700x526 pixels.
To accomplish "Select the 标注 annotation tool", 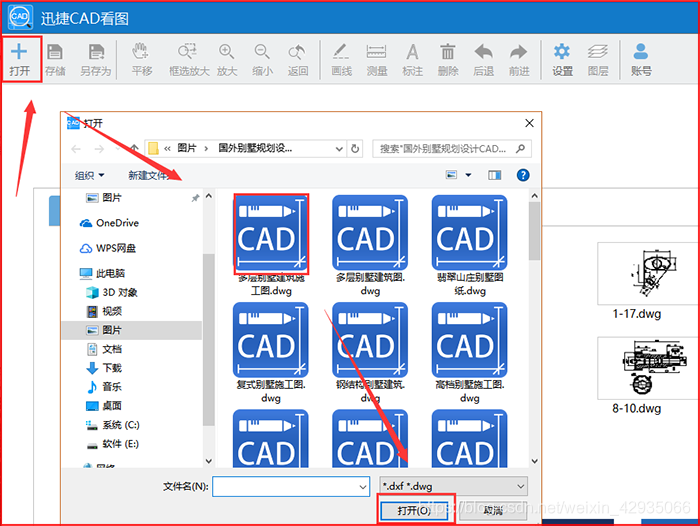I will click(x=412, y=59).
